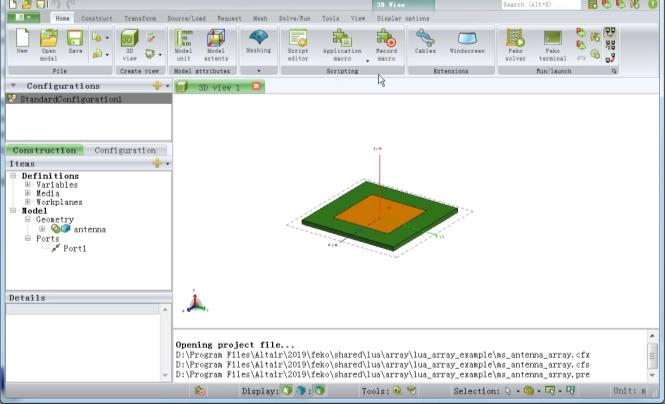665x404 pixels.
Task: Launch the Feko terminal
Action: [553, 41]
